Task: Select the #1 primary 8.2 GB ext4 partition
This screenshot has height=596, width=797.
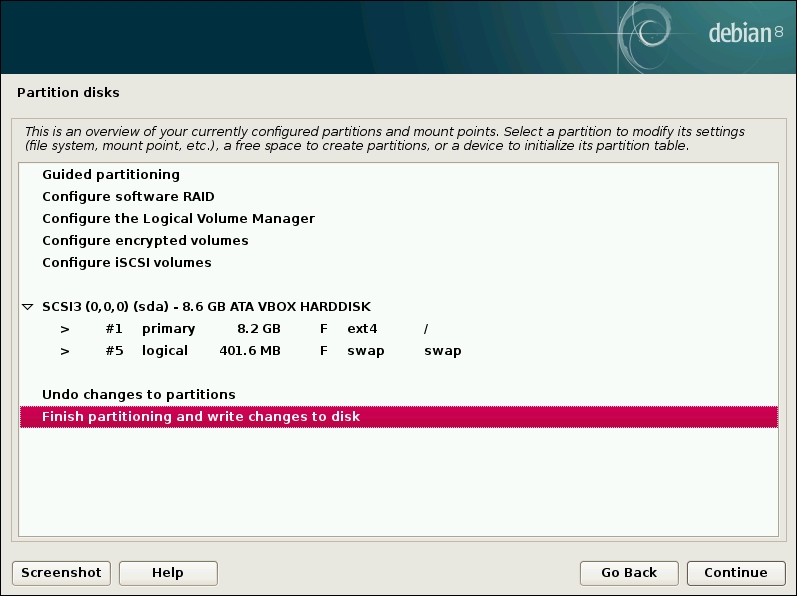Action: (x=398, y=329)
